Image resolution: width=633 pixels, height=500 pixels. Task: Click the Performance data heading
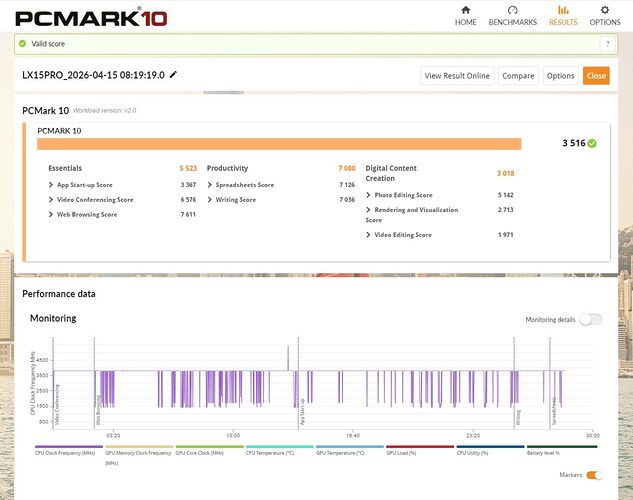point(59,294)
